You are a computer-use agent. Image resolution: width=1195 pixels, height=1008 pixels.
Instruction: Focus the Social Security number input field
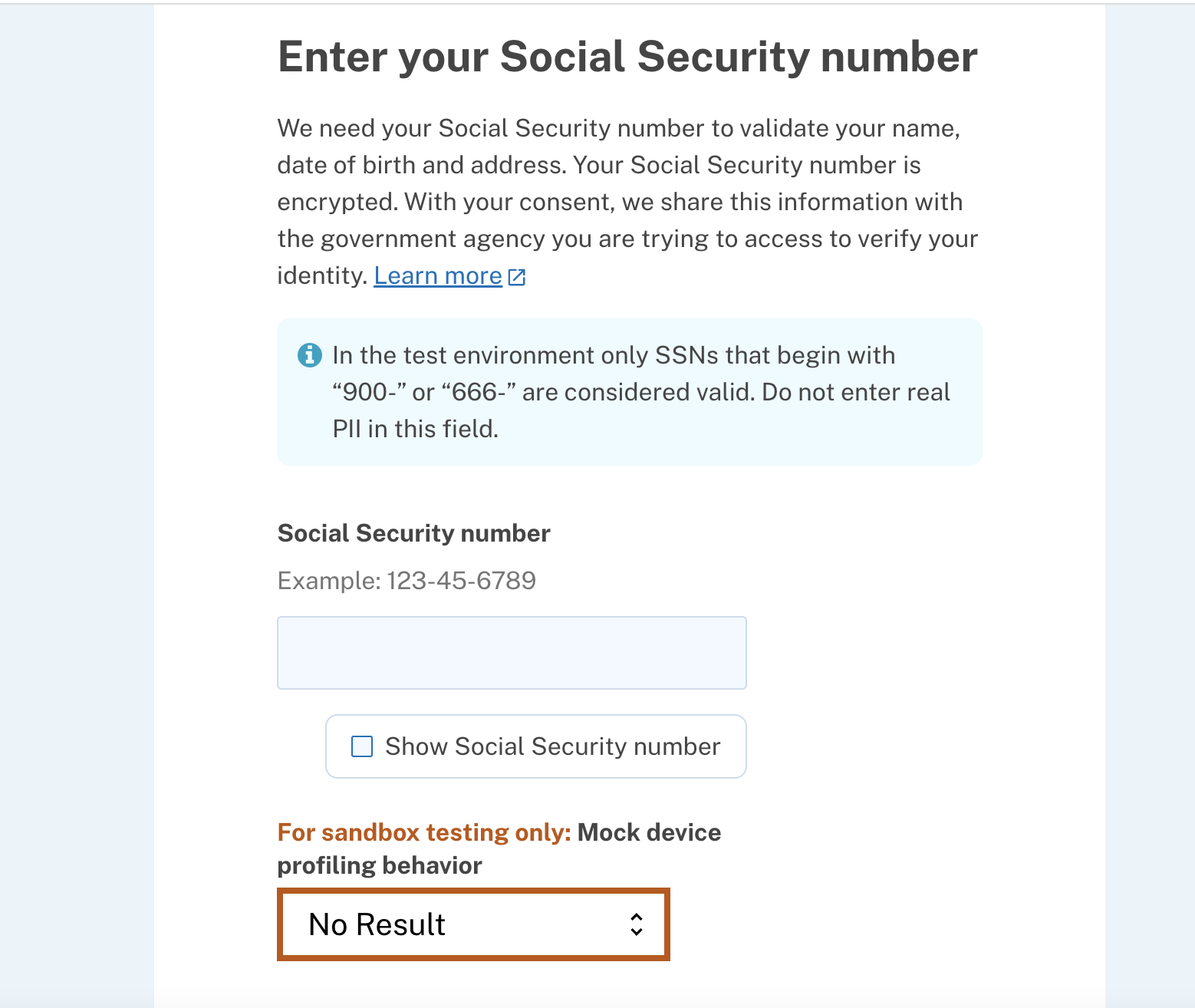512,653
